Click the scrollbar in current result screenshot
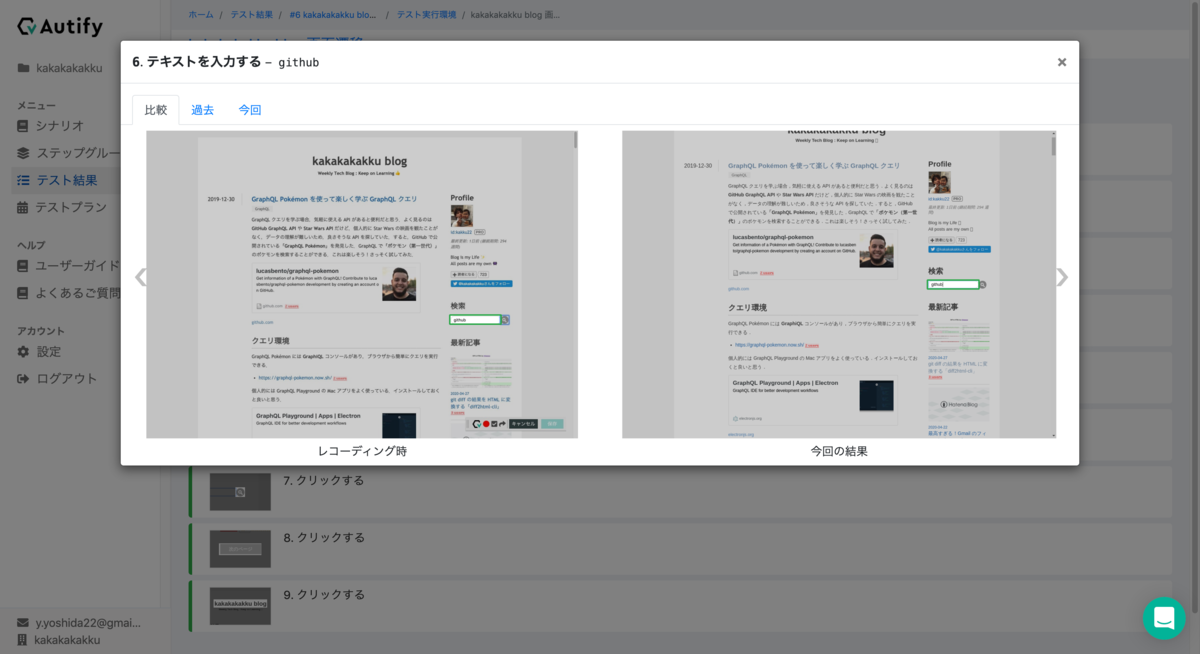 pyautogui.click(x=1053, y=146)
